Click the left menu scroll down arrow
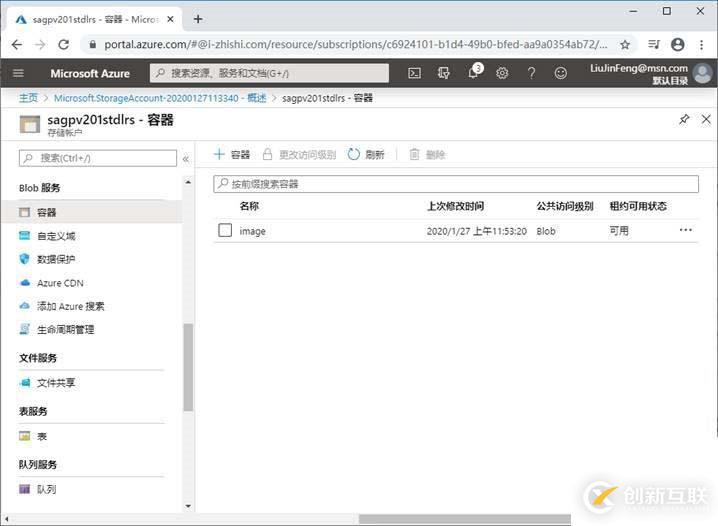This screenshot has width=718, height=526. point(188,506)
